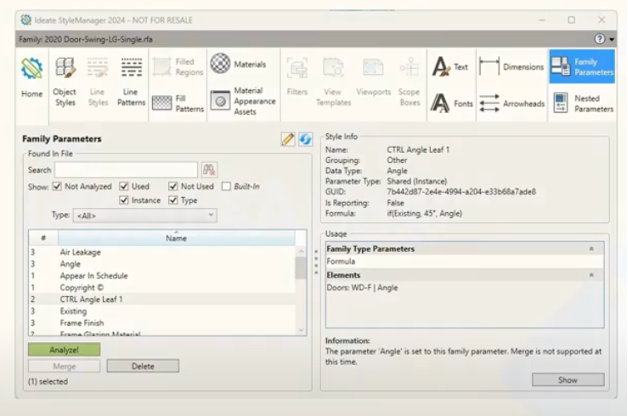Select Filters tool icon

297,67
